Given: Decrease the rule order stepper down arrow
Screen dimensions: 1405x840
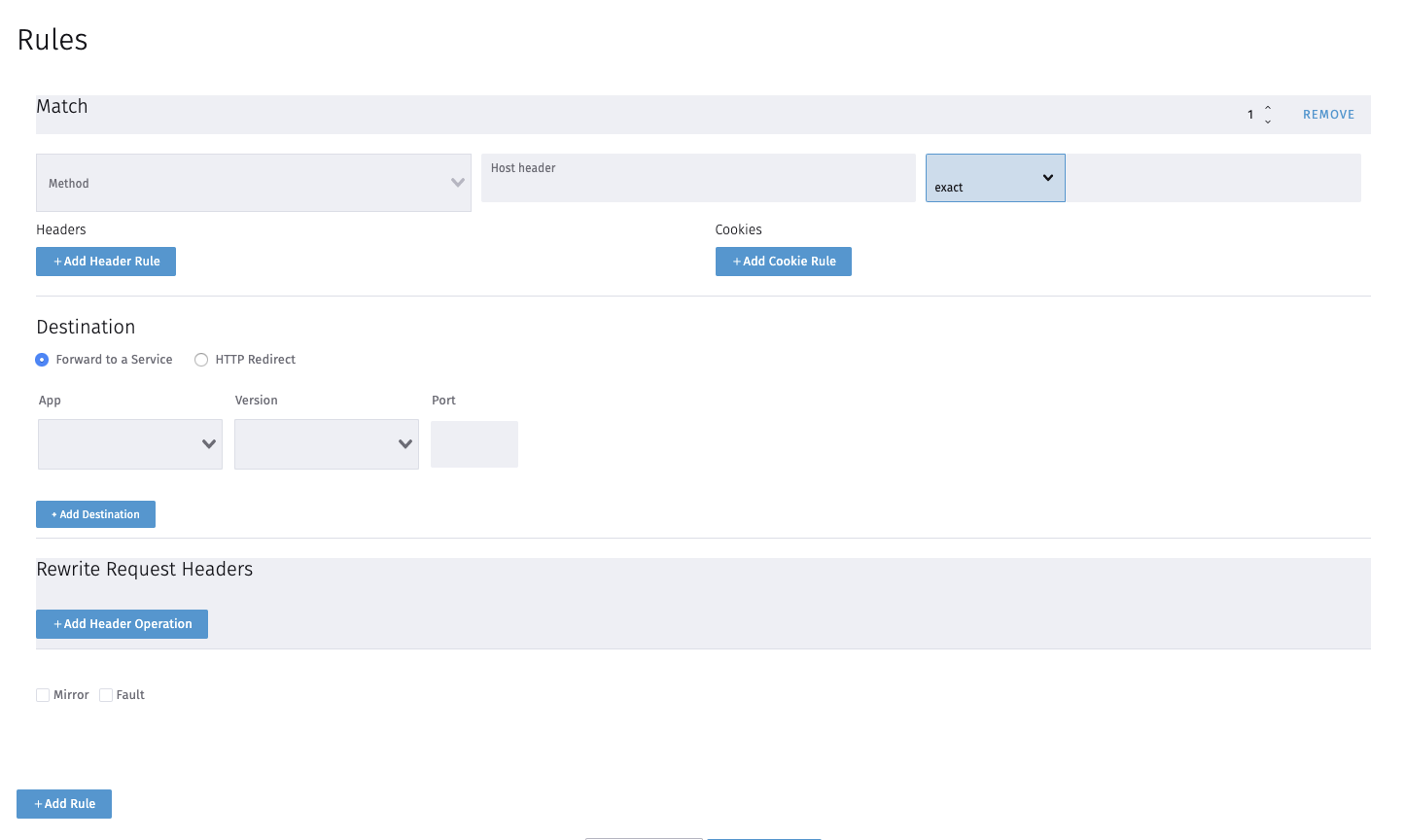Looking at the screenshot, I should click(1268, 122).
